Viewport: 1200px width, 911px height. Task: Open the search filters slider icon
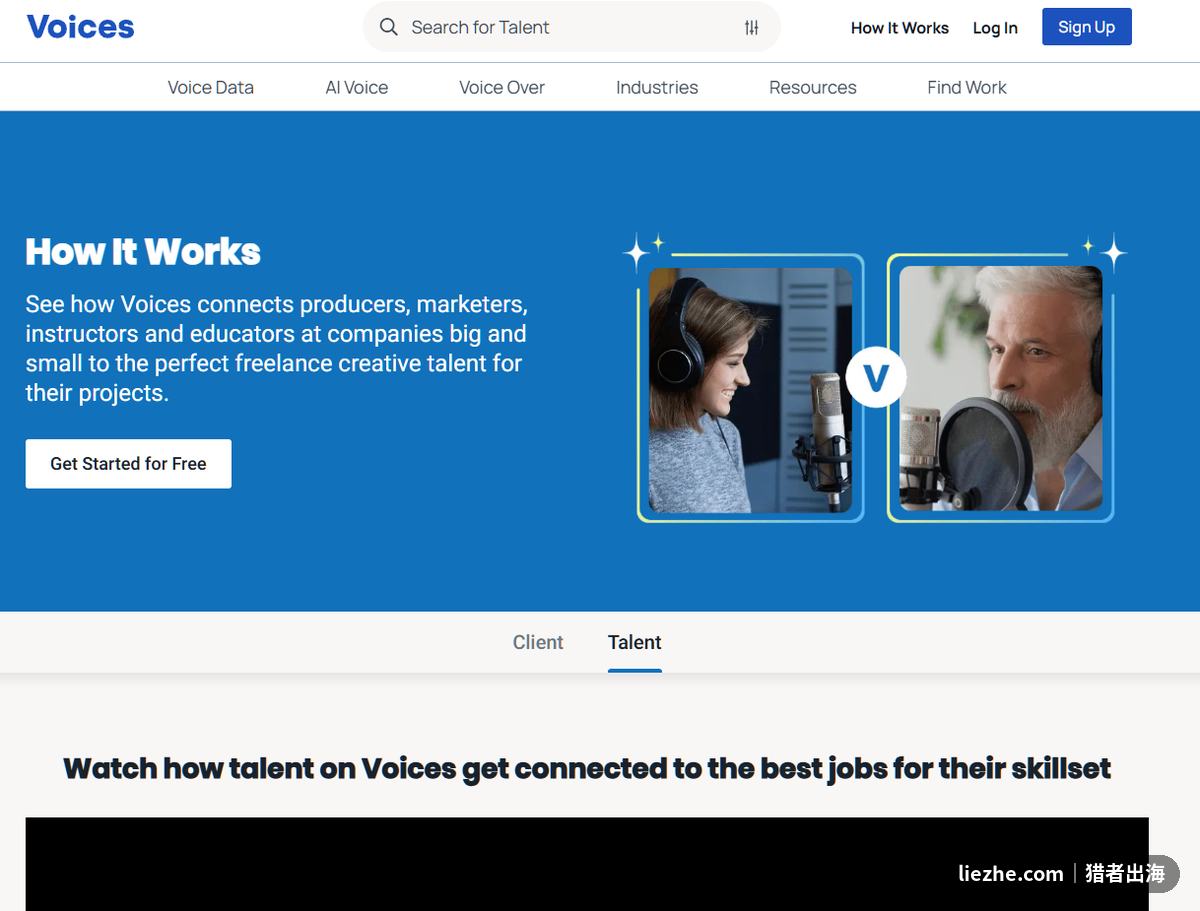coord(752,28)
